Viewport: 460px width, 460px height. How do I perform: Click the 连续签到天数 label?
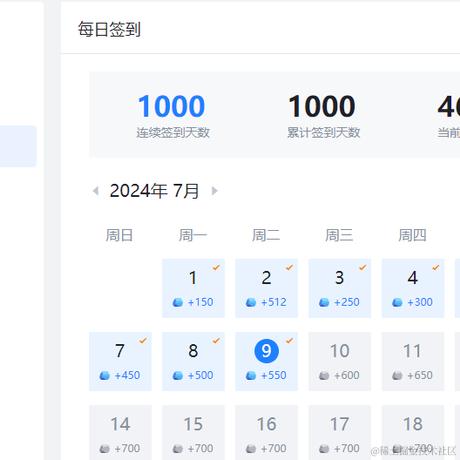coord(173,133)
